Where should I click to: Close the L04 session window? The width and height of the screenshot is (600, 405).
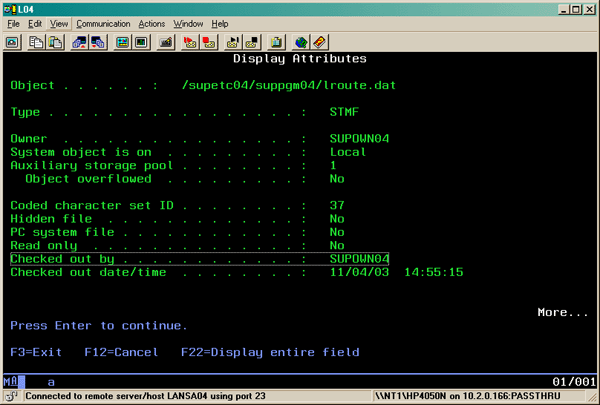tap(589, 10)
